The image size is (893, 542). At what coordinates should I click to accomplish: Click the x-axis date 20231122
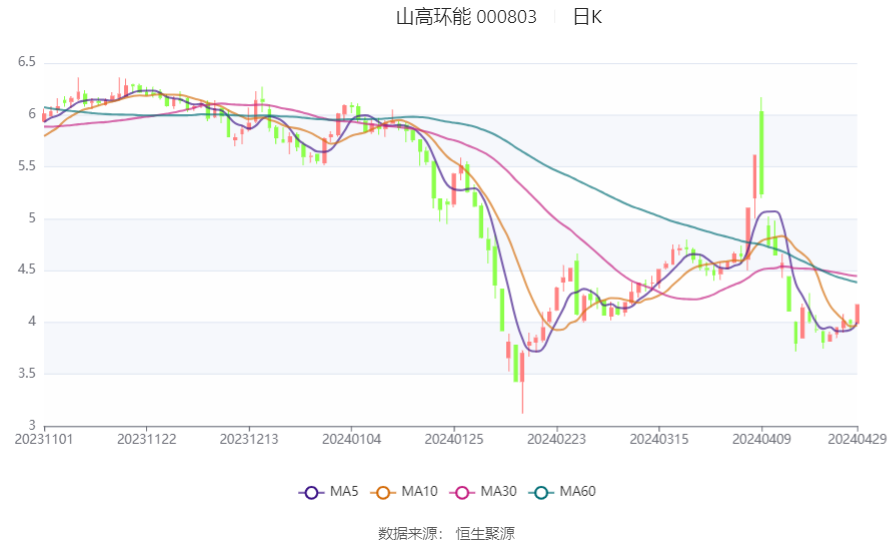[146, 440]
